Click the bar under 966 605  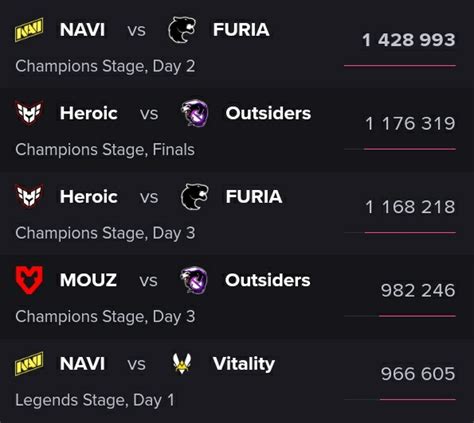coord(418,399)
